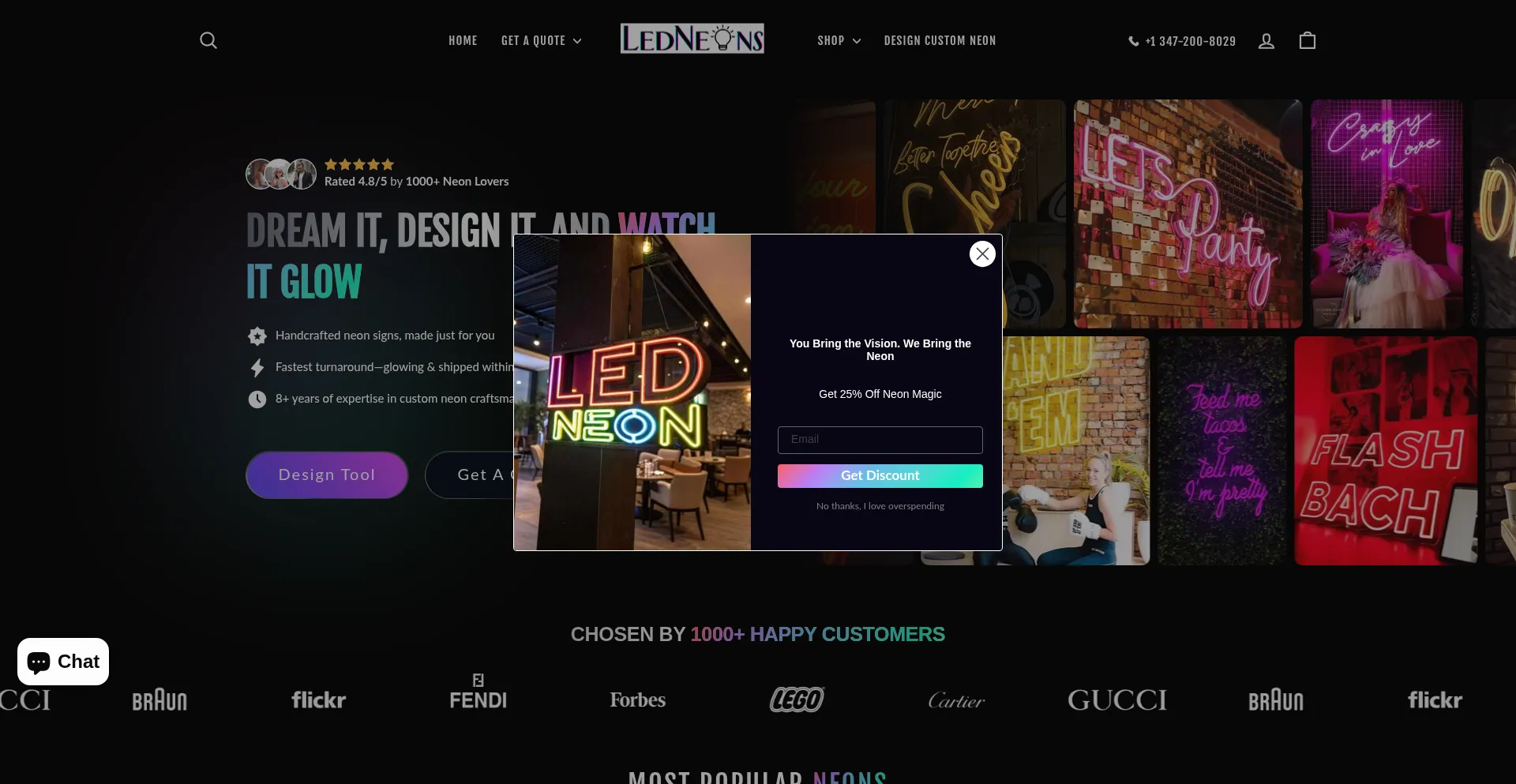Expand the Get A Quote dropdown
Viewport: 1516px width, 784px height.
click(542, 41)
